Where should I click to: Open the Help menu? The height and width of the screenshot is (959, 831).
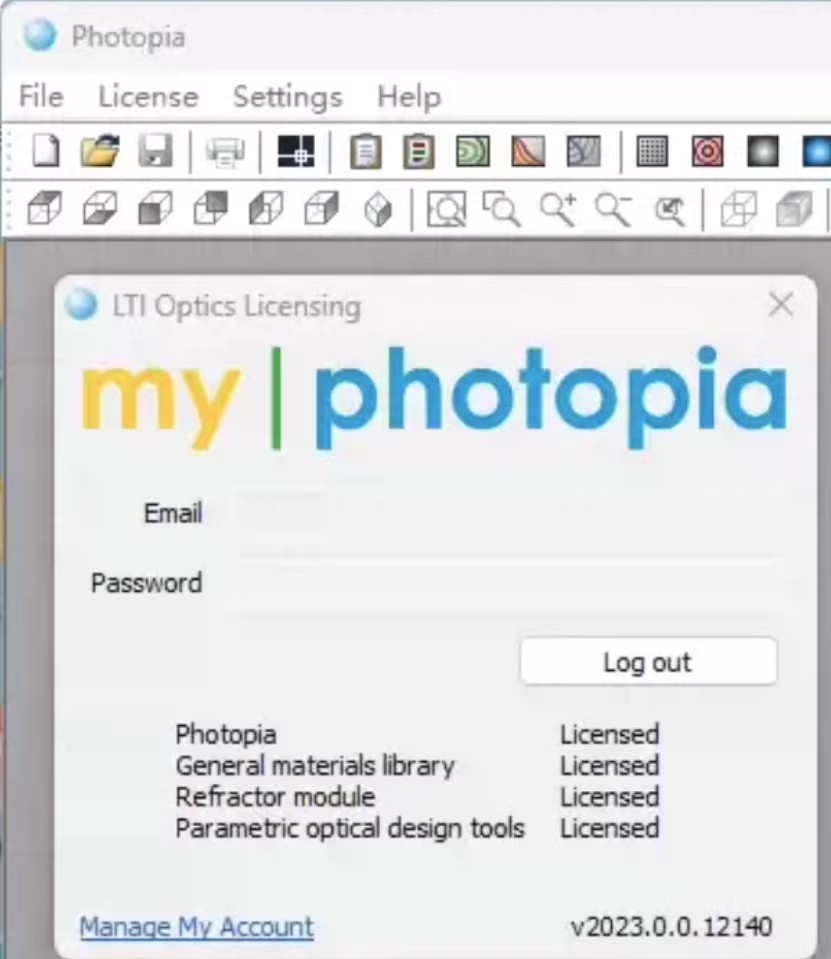409,97
